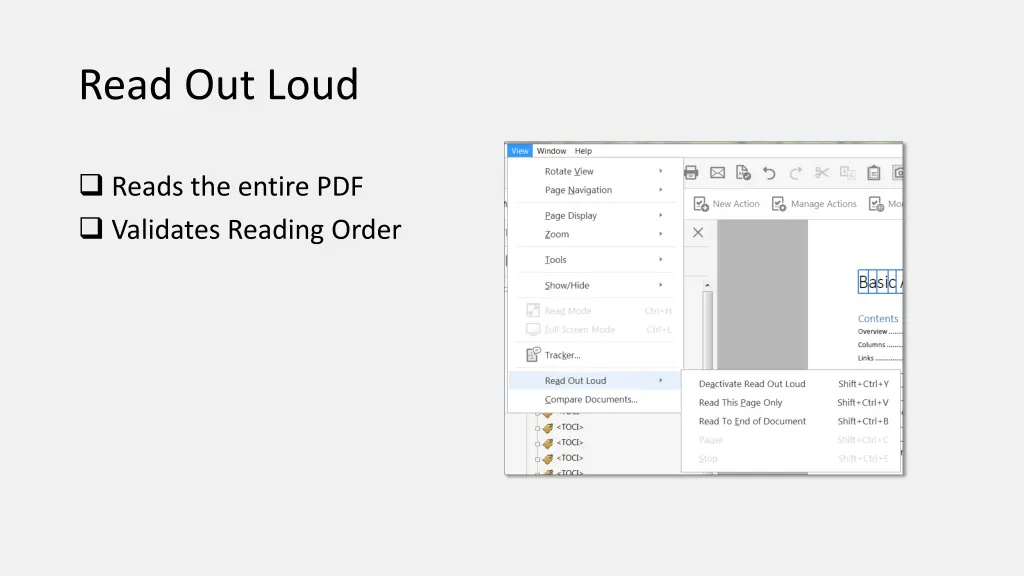Select Deactivate Read Out Loud
1024x576 pixels.
click(752, 384)
